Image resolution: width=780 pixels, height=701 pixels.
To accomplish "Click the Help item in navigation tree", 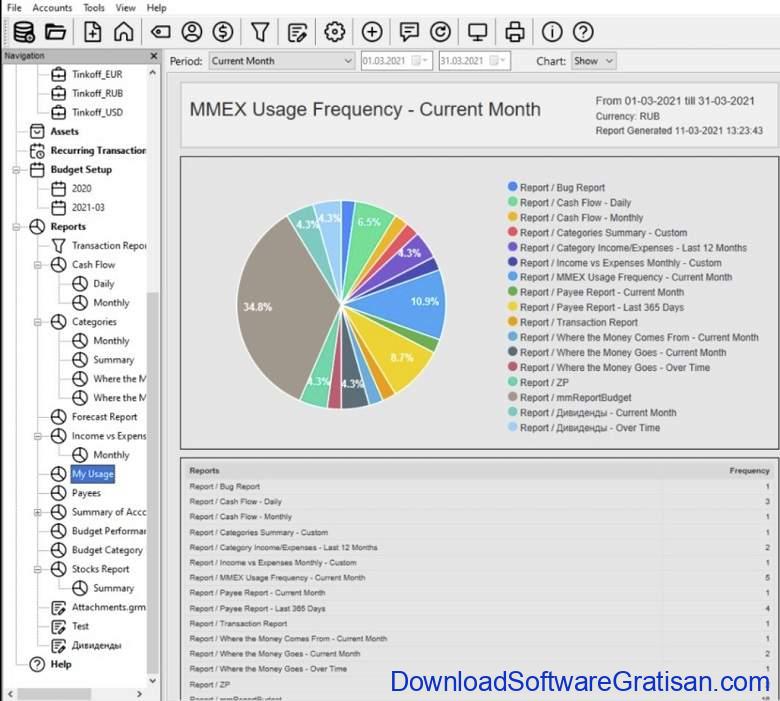I will coord(61,664).
